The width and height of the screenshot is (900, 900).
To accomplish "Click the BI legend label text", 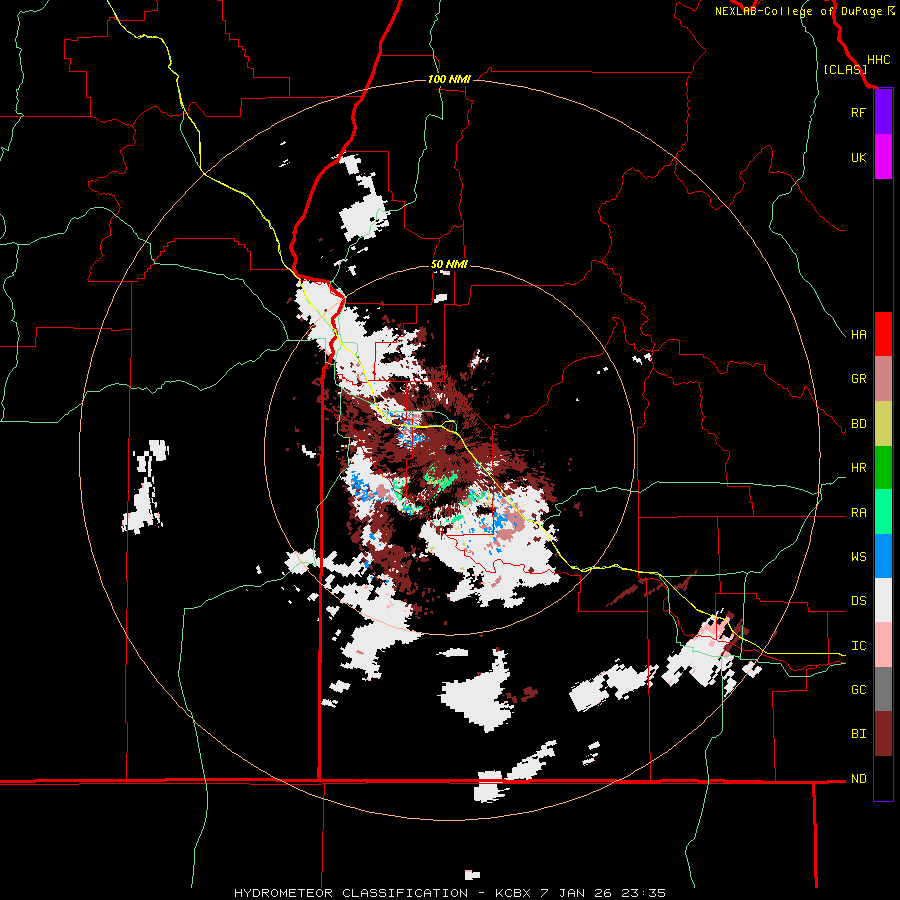I will tap(858, 734).
